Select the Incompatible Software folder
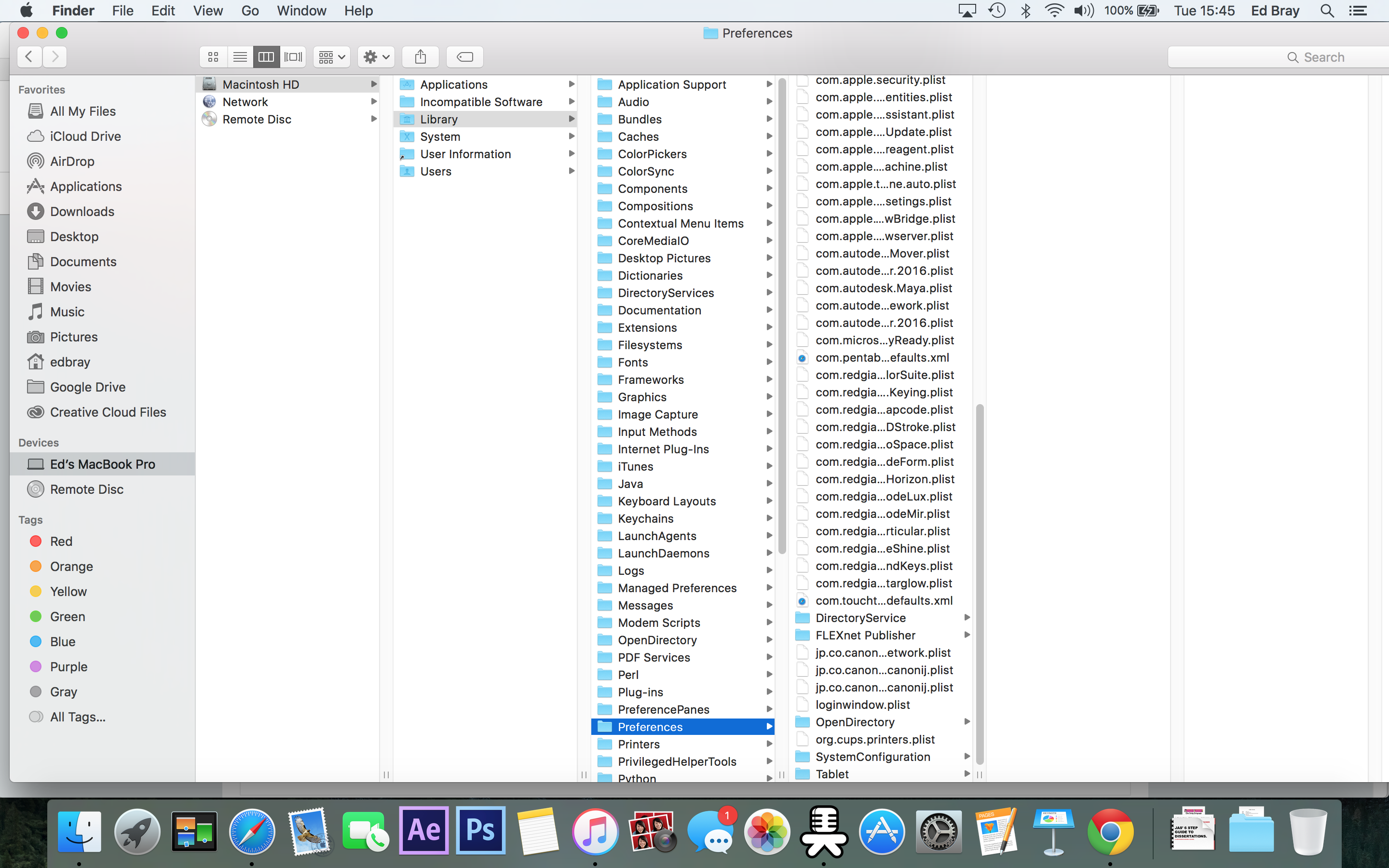 tap(486, 102)
